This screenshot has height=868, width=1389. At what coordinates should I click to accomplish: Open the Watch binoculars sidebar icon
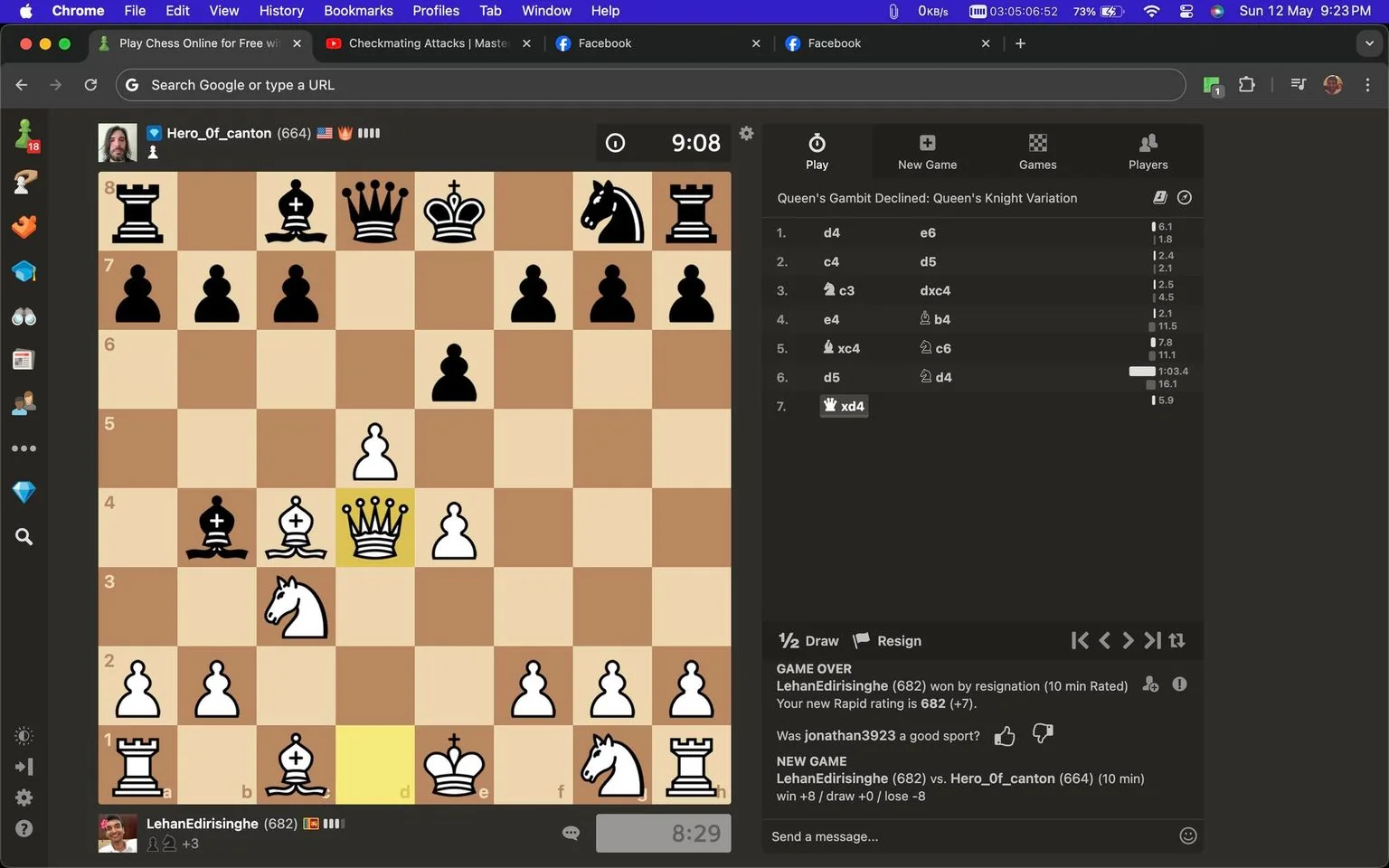[24, 316]
